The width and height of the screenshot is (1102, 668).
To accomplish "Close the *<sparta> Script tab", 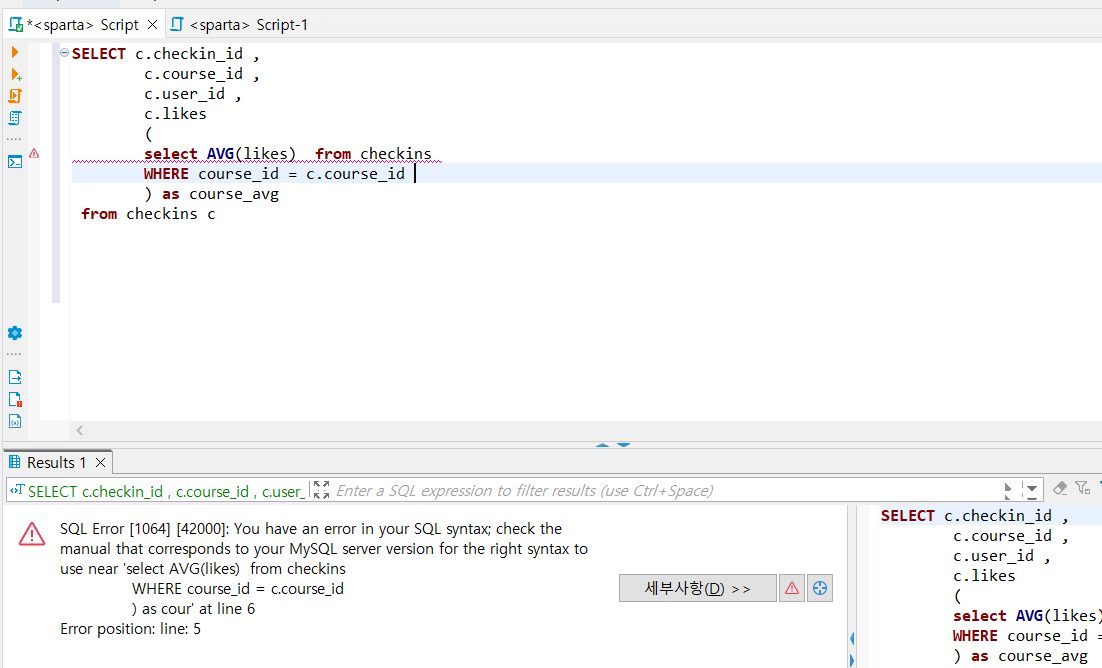I will (153, 25).
